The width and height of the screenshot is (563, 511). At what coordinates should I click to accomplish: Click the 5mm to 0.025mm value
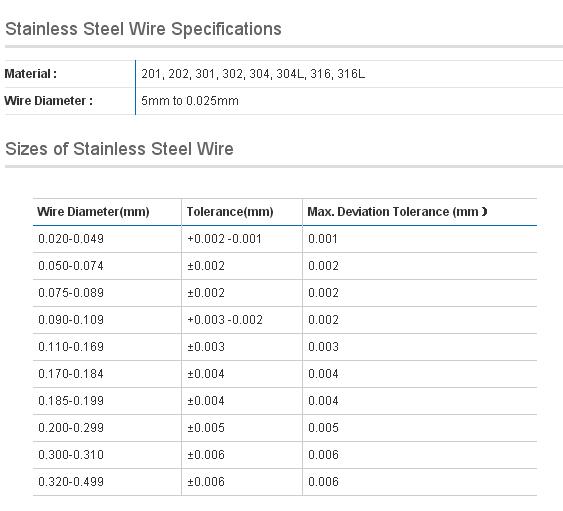(190, 101)
